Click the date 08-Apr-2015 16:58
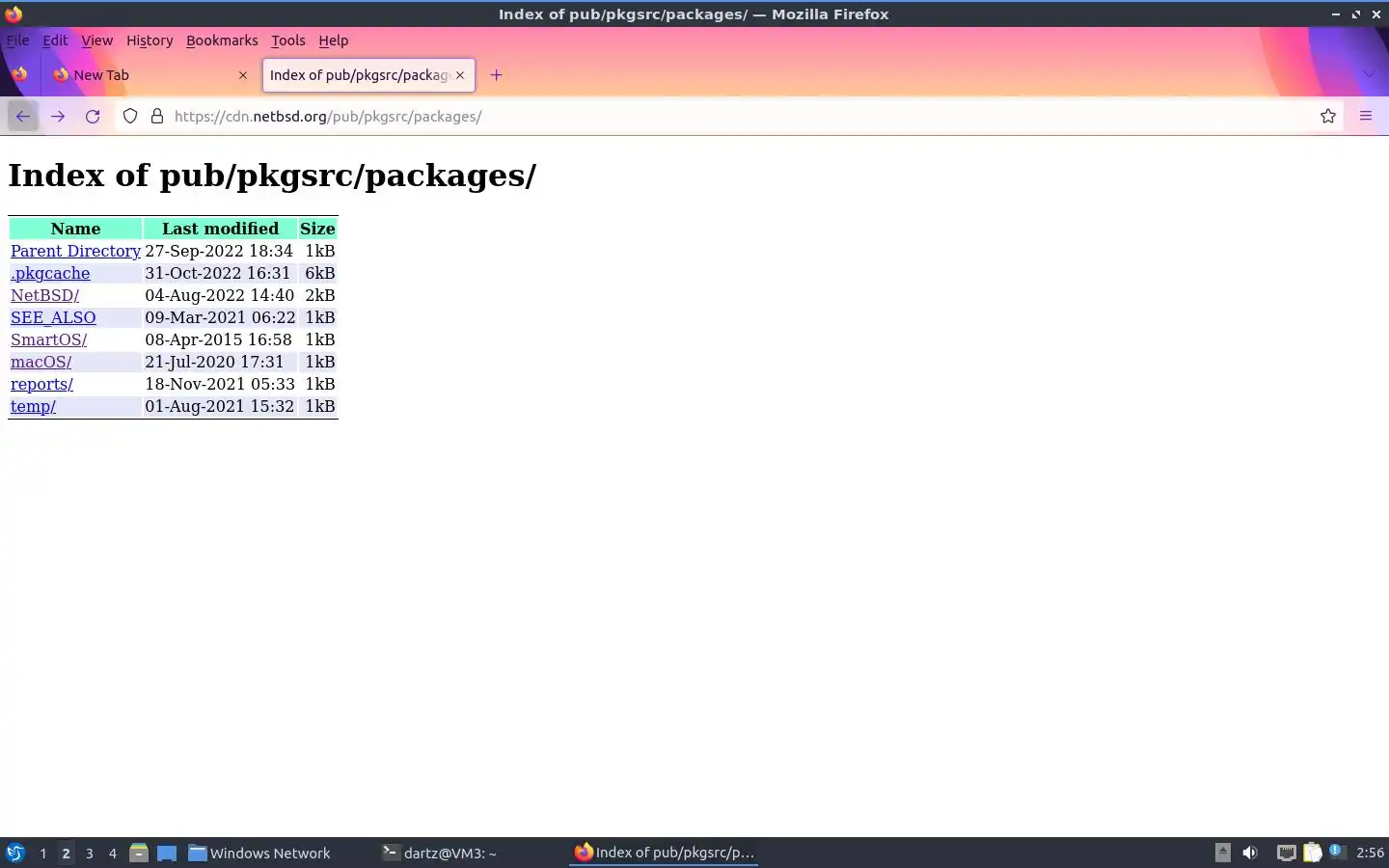 point(218,339)
